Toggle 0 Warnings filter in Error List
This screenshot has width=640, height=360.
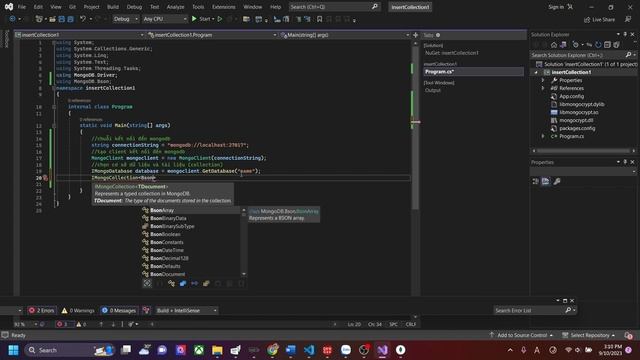coord(78,311)
